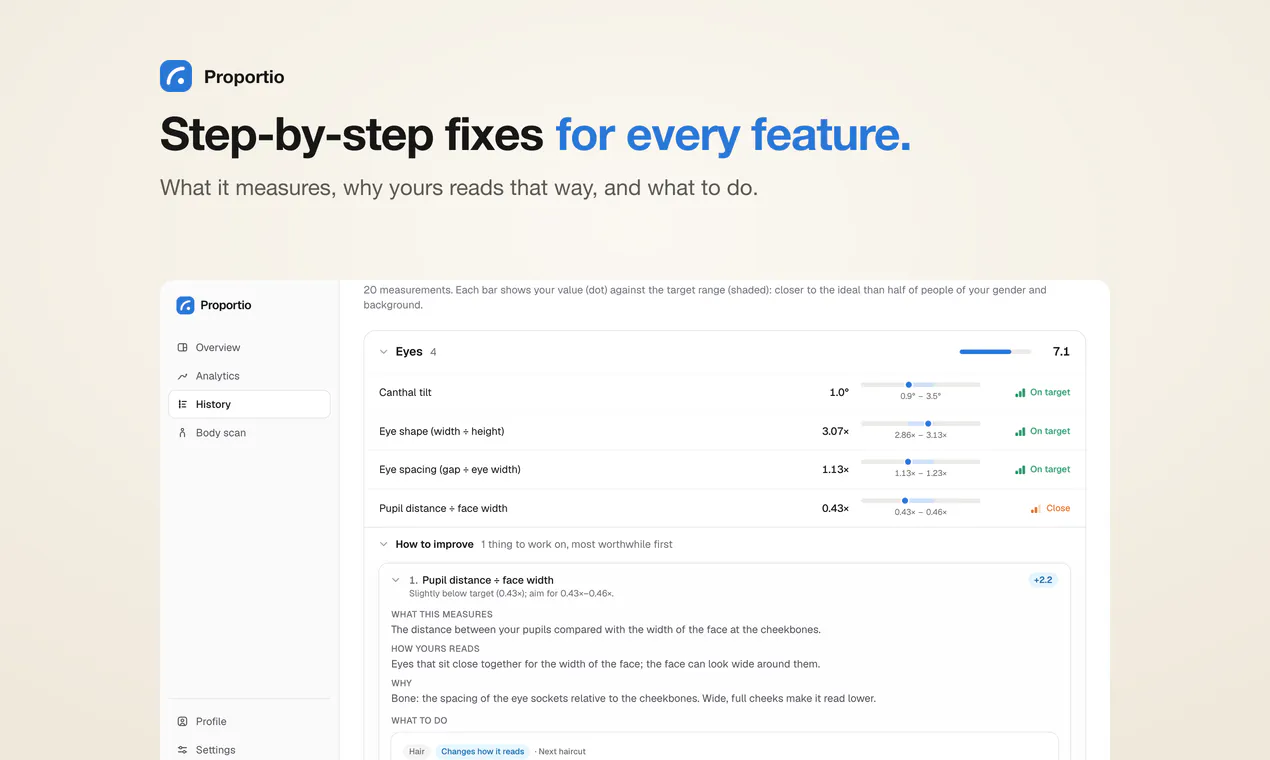Click the Overview panel icon
Image resolution: width=1270 pixels, height=760 pixels.
(182, 348)
